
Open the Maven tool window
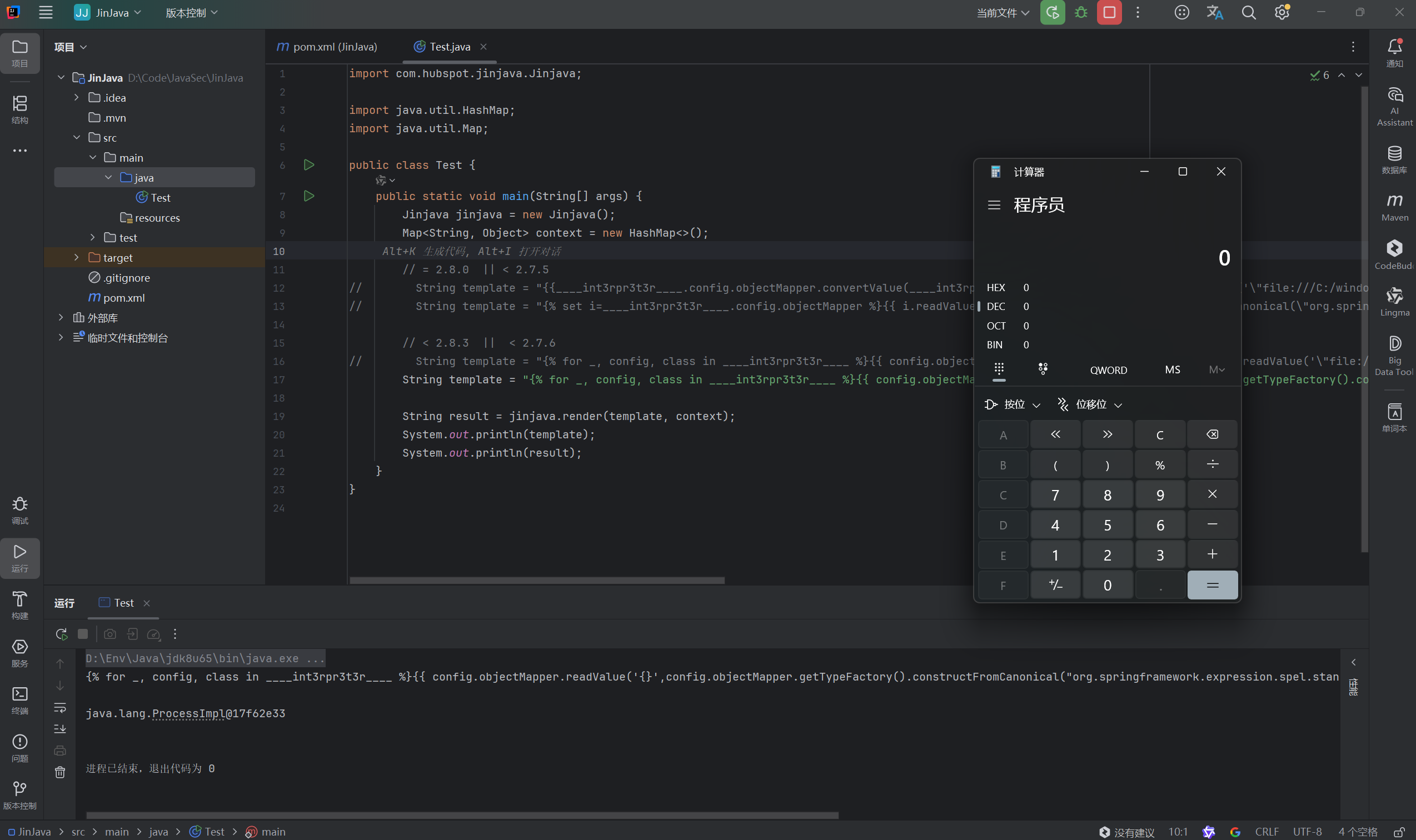(1394, 207)
